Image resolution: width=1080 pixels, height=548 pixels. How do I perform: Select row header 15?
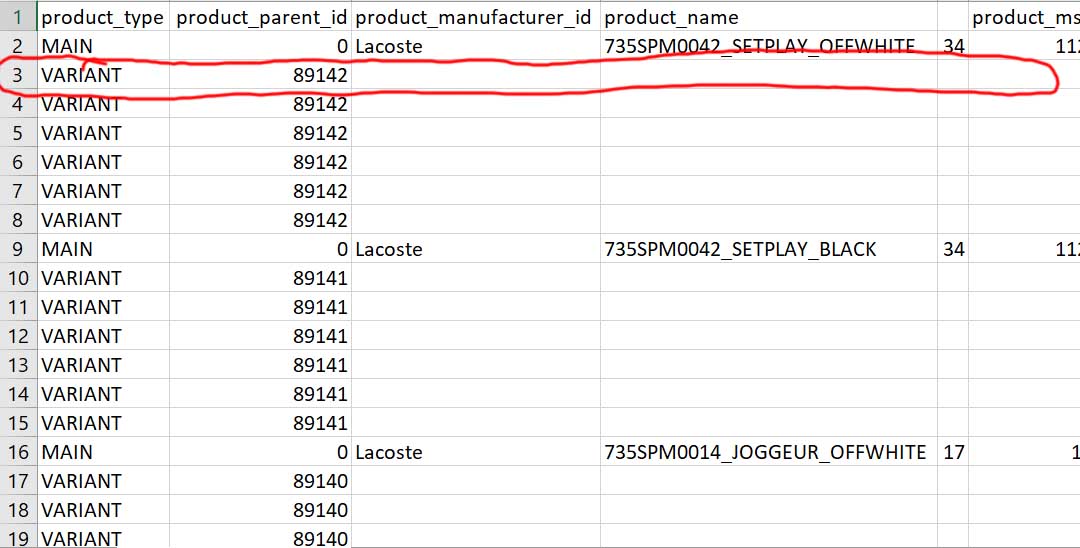18,423
